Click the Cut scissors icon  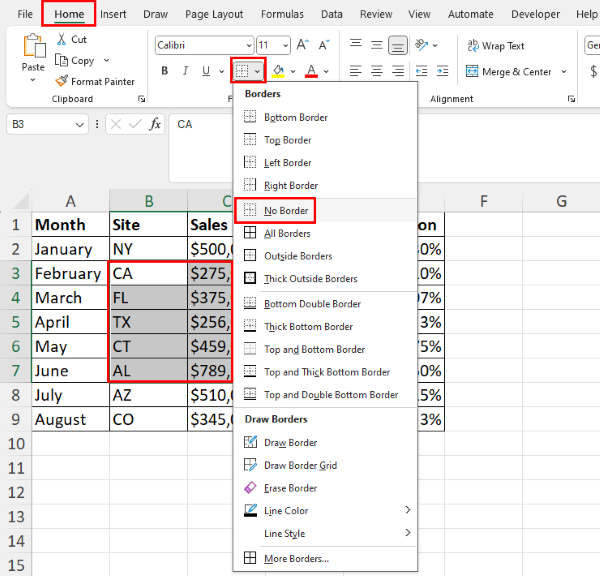tap(63, 39)
